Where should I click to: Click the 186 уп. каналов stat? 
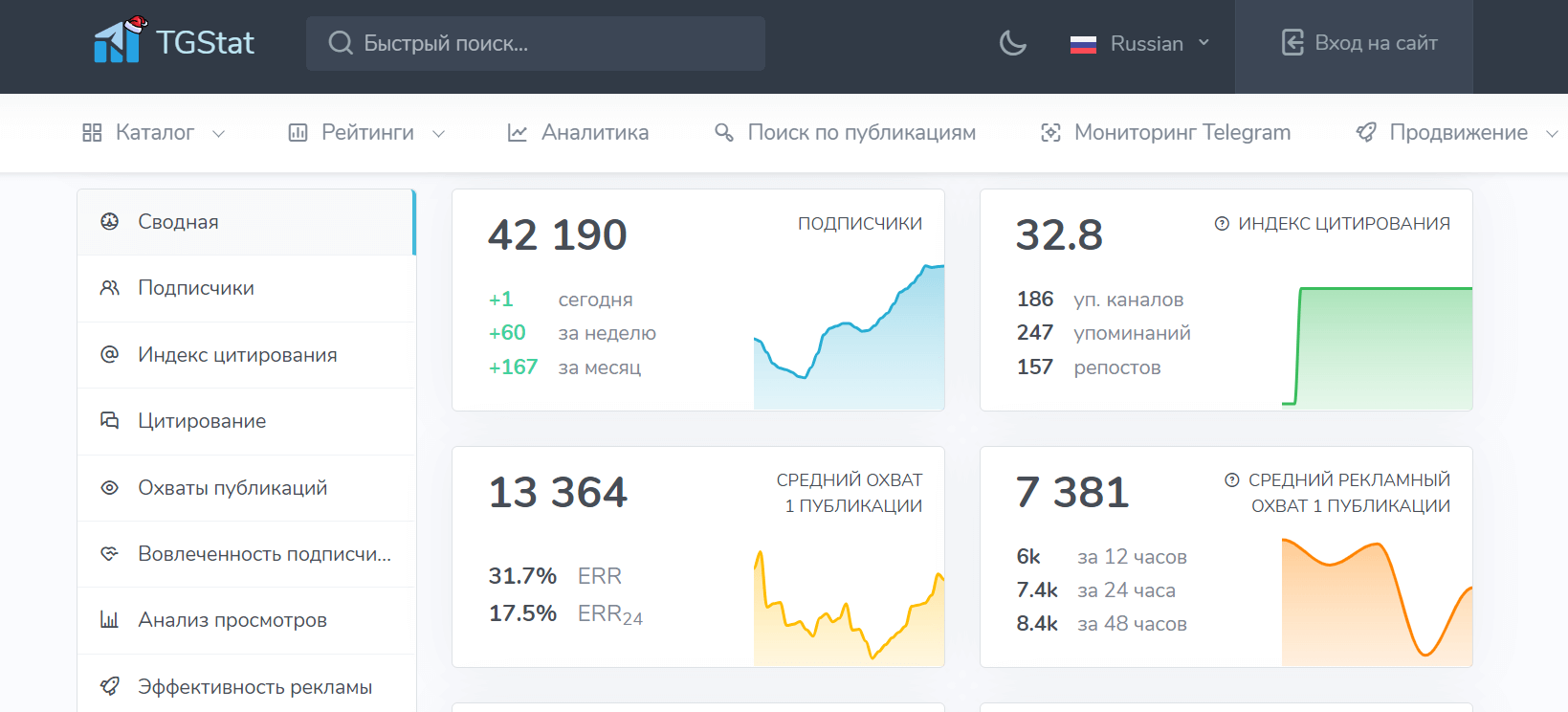pyautogui.click(x=1100, y=300)
